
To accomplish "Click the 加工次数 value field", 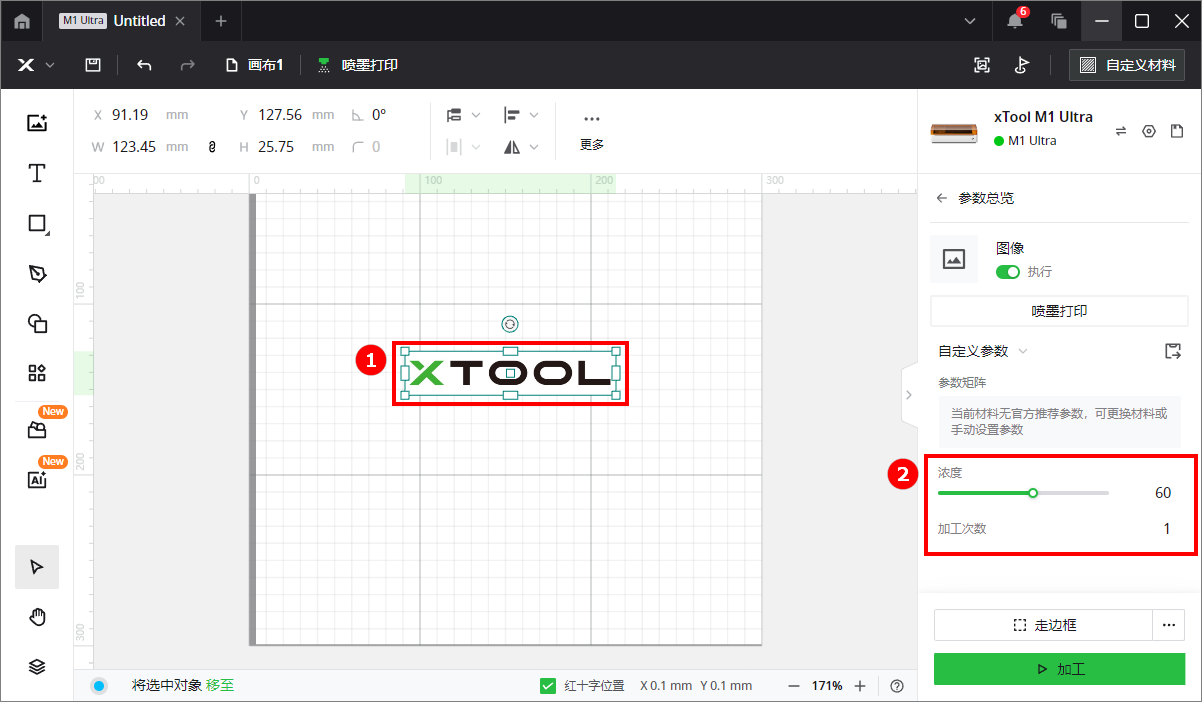I will pos(1166,528).
